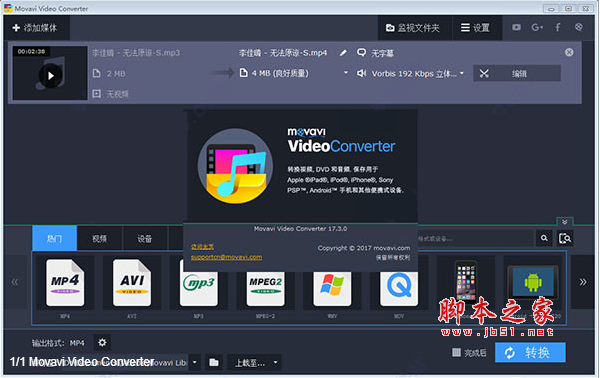Click the source file icon beside 2 MB

point(96,73)
